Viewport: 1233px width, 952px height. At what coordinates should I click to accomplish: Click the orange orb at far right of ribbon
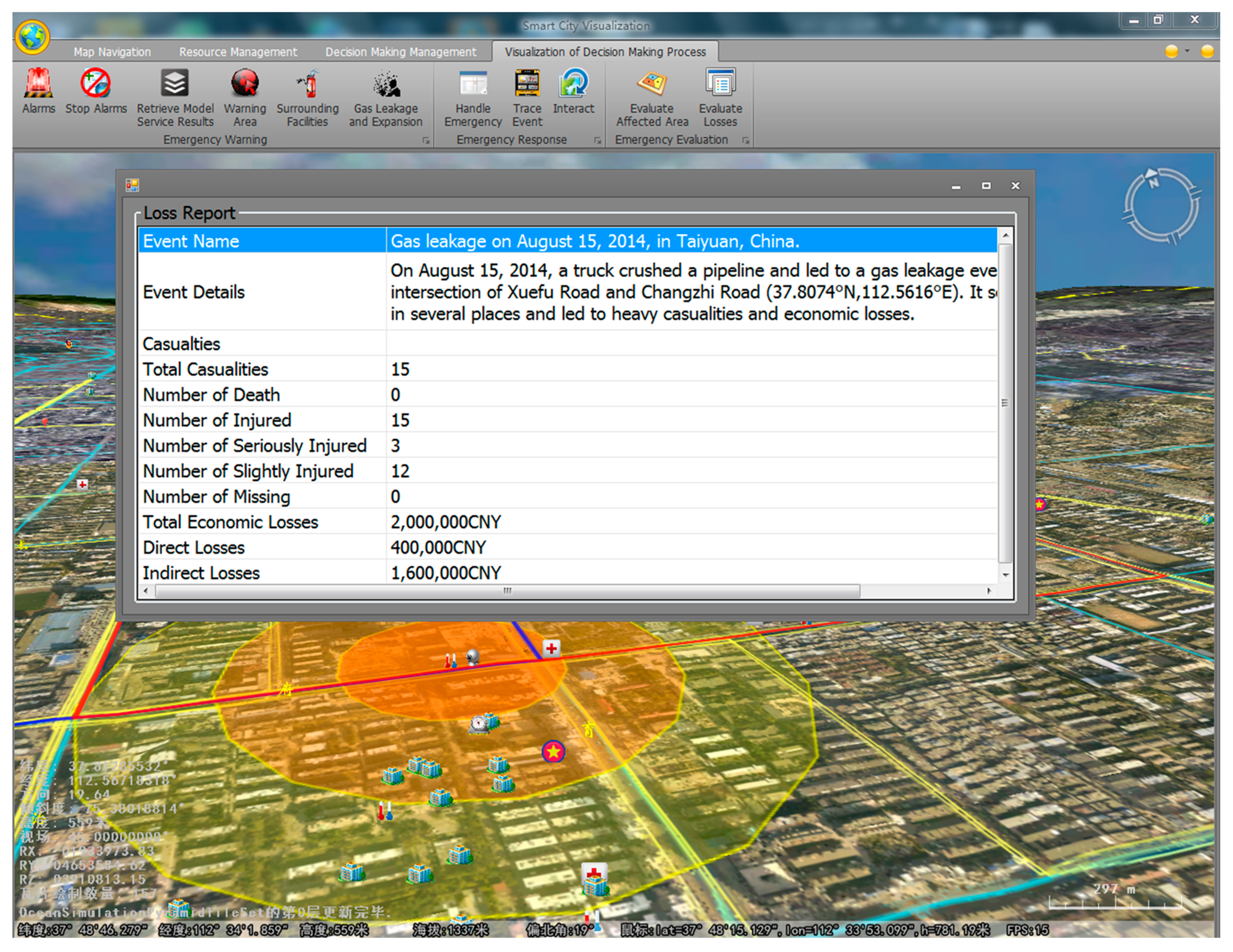(1208, 51)
